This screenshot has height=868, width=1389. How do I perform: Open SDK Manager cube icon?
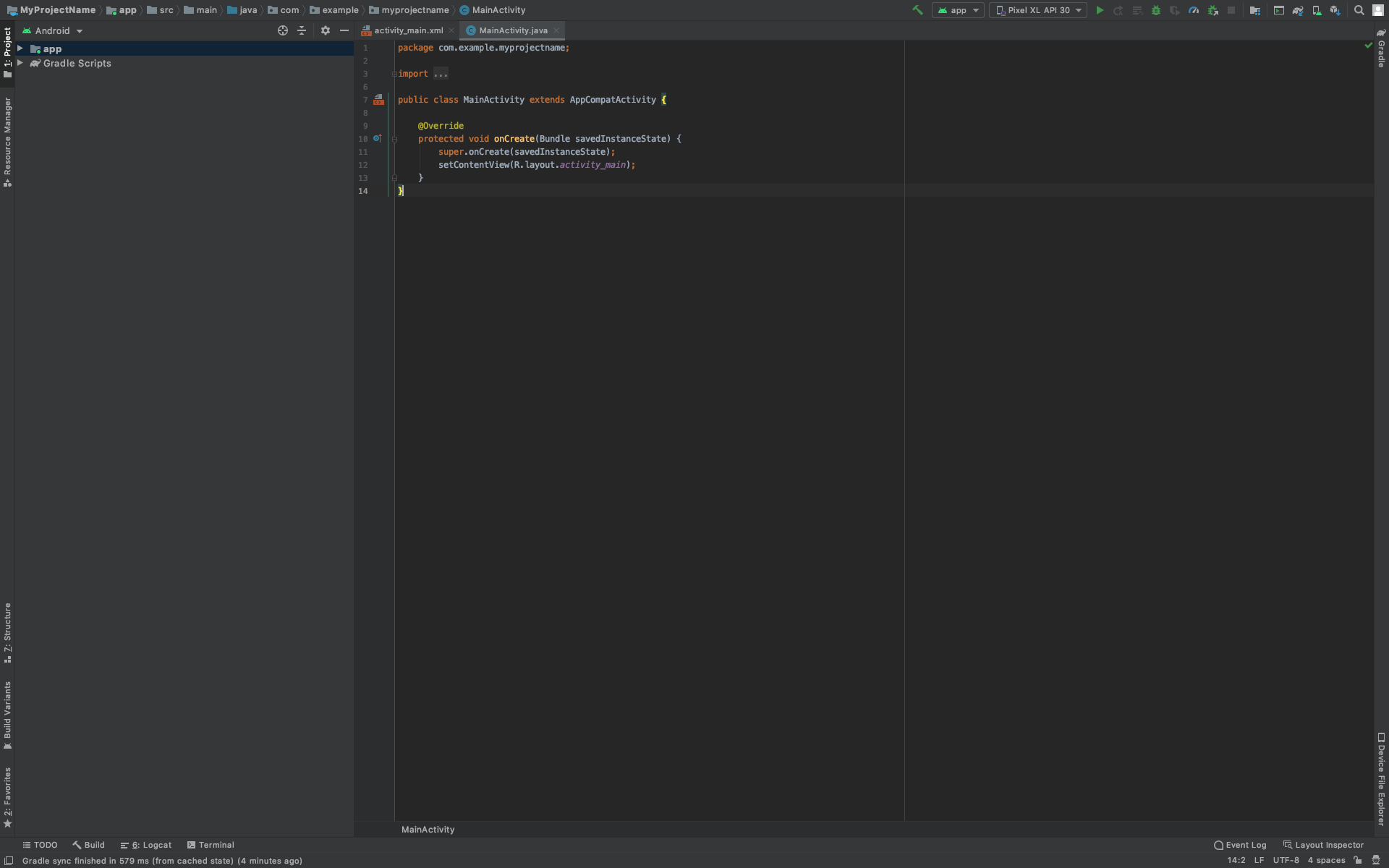[x=1335, y=10]
